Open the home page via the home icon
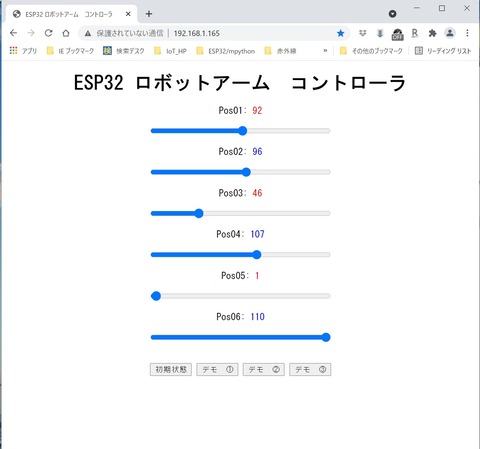Viewport: 480px width, 449px height. click(x=66, y=33)
